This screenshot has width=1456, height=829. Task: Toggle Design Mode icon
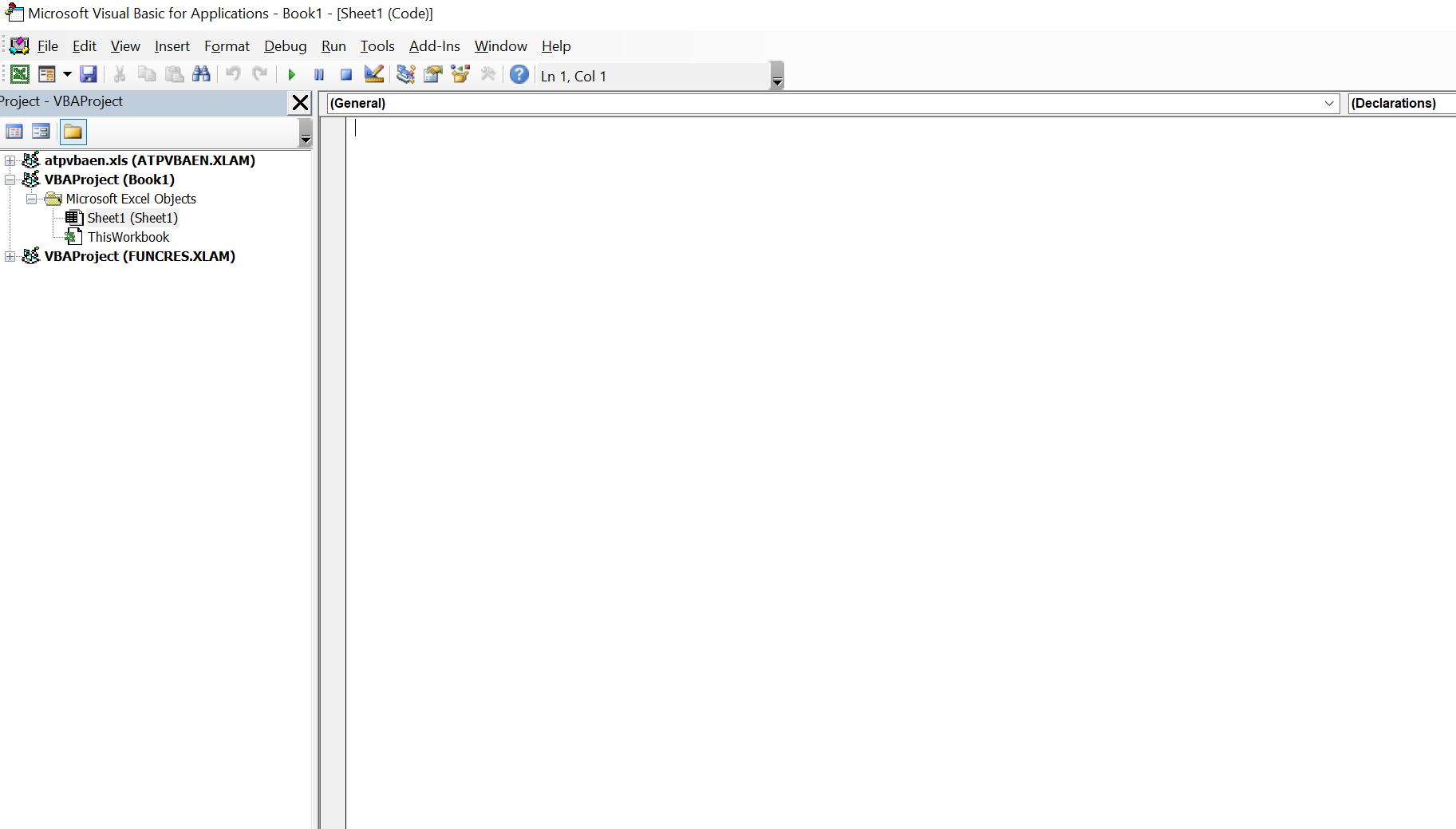373,74
